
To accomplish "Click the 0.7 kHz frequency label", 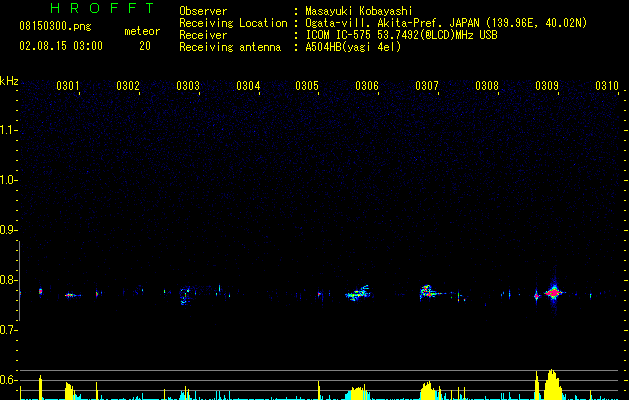I will pos(9,330).
